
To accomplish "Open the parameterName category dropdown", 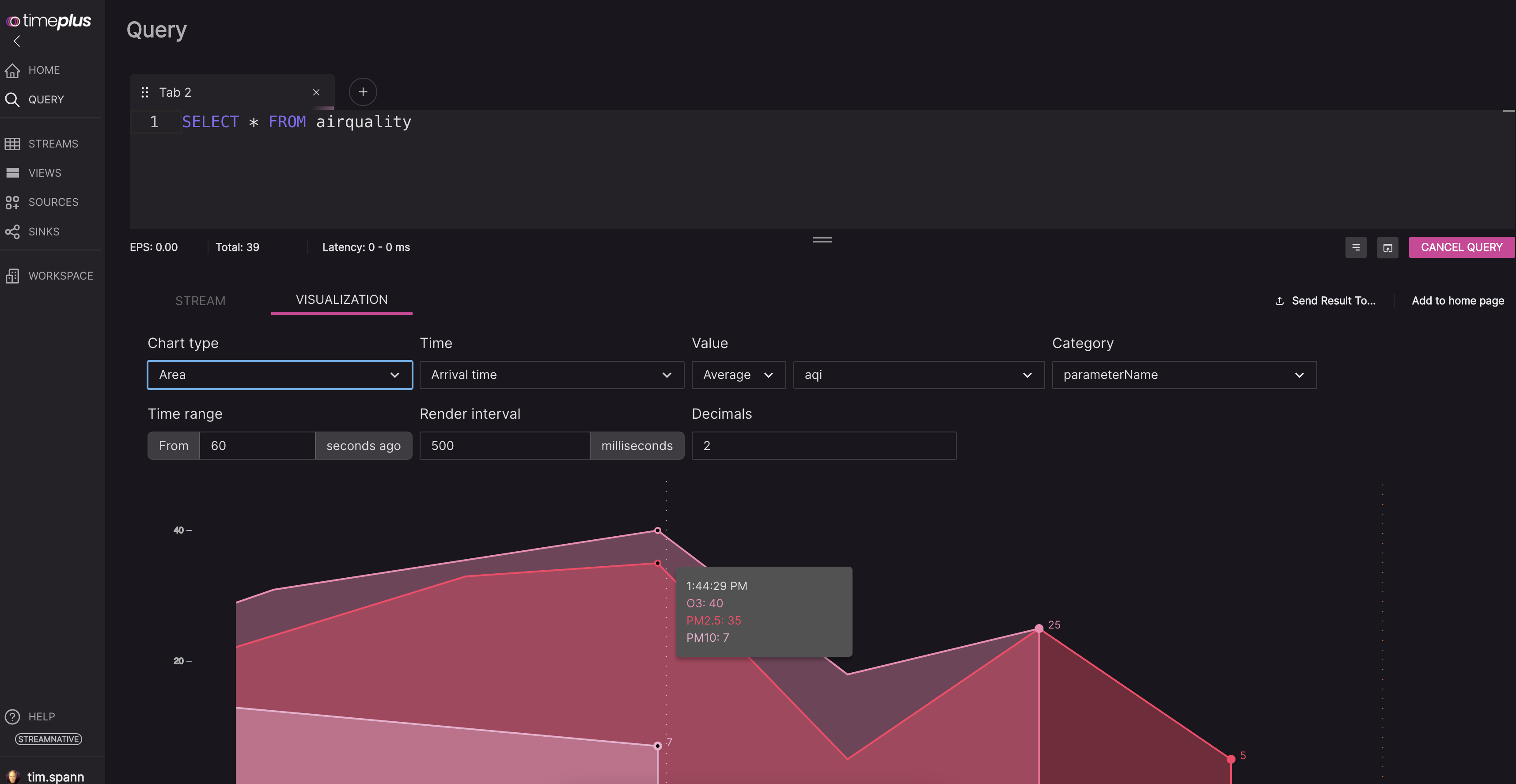I will pos(1183,375).
